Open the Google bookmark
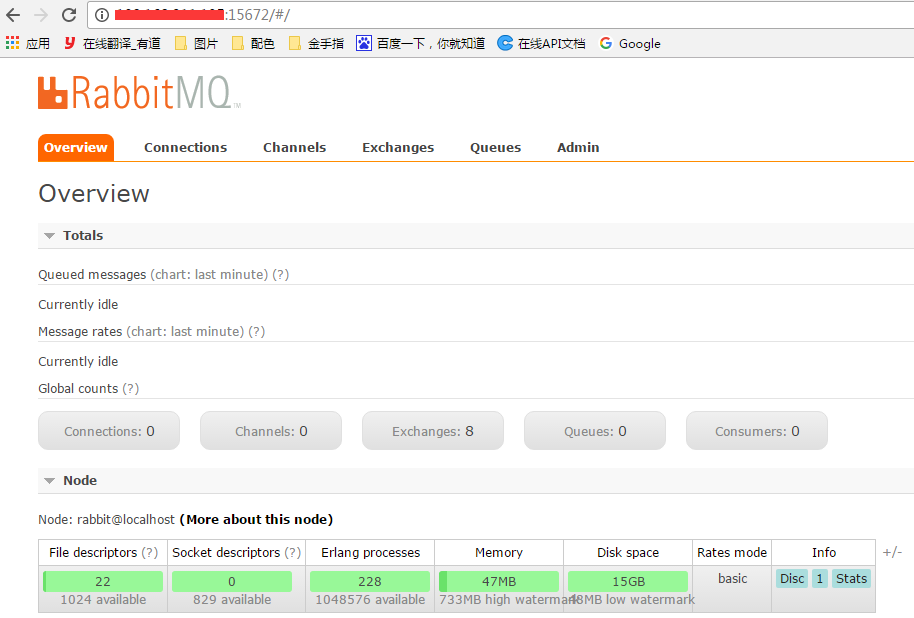 point(630,44)
